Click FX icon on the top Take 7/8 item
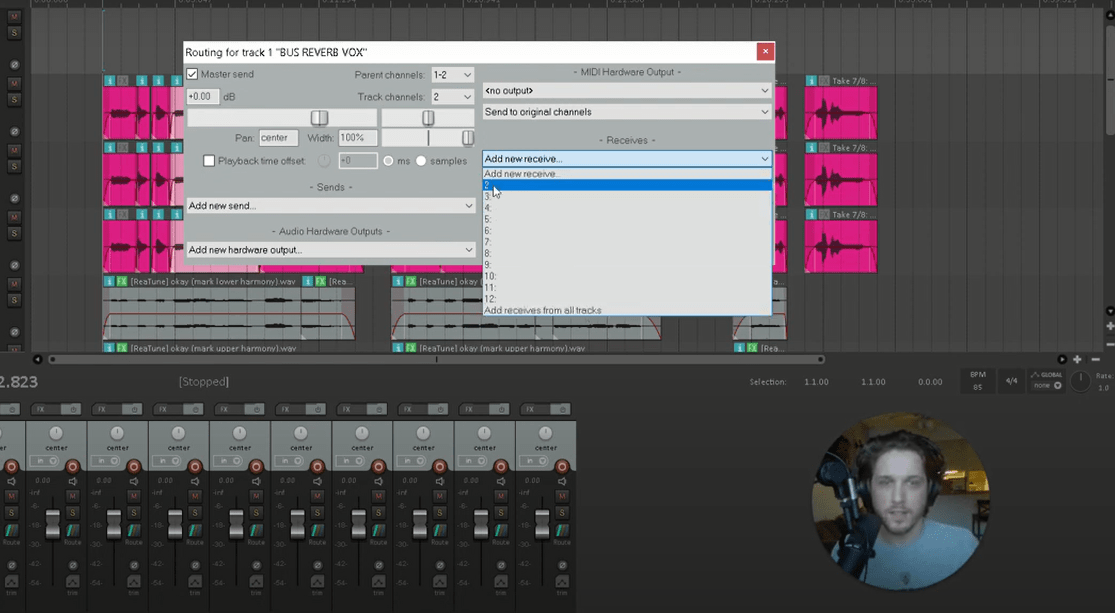1115x613 pixels. point(823,81)
